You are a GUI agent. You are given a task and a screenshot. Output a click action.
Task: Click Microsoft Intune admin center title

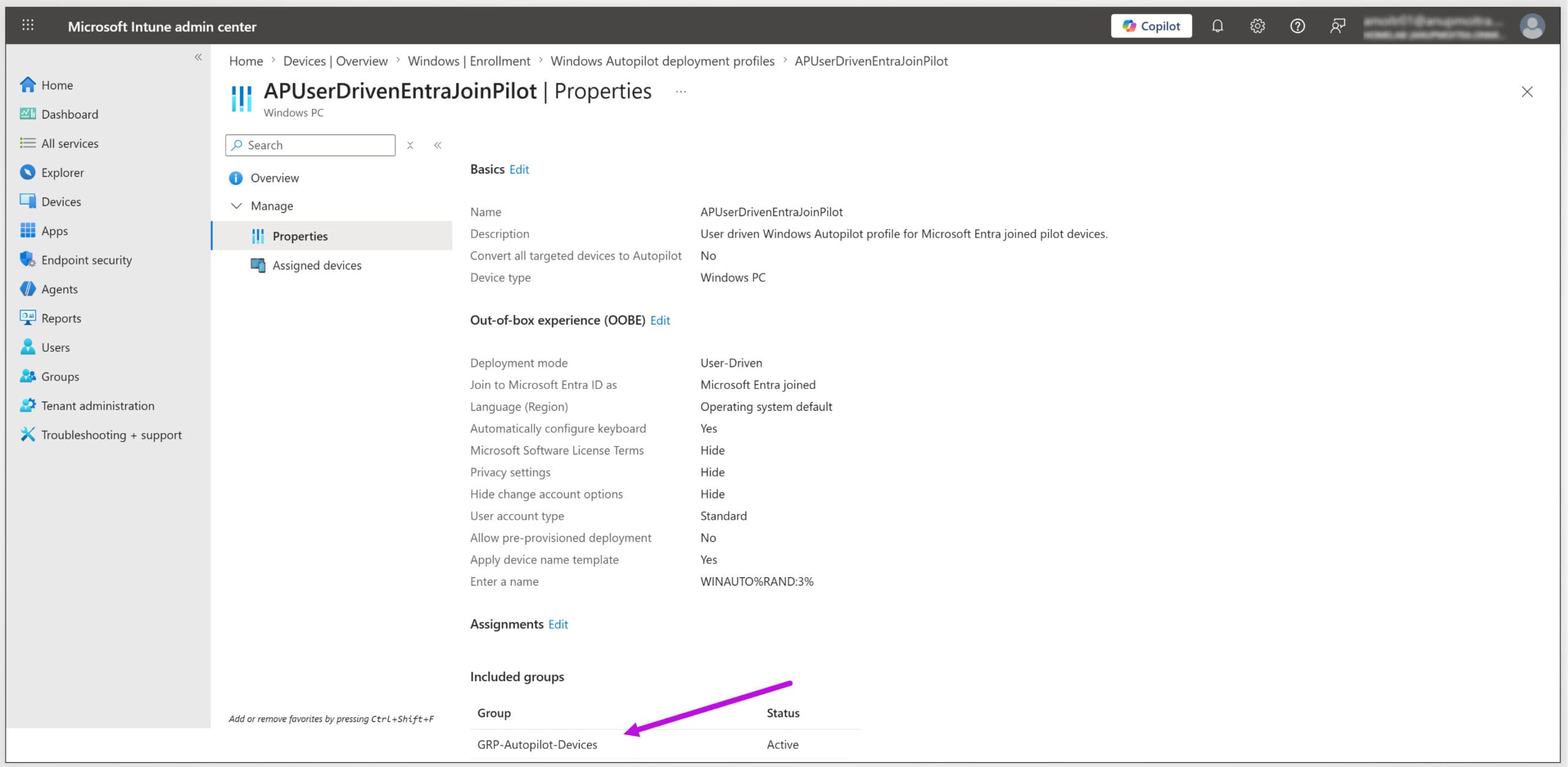(162, 26)
